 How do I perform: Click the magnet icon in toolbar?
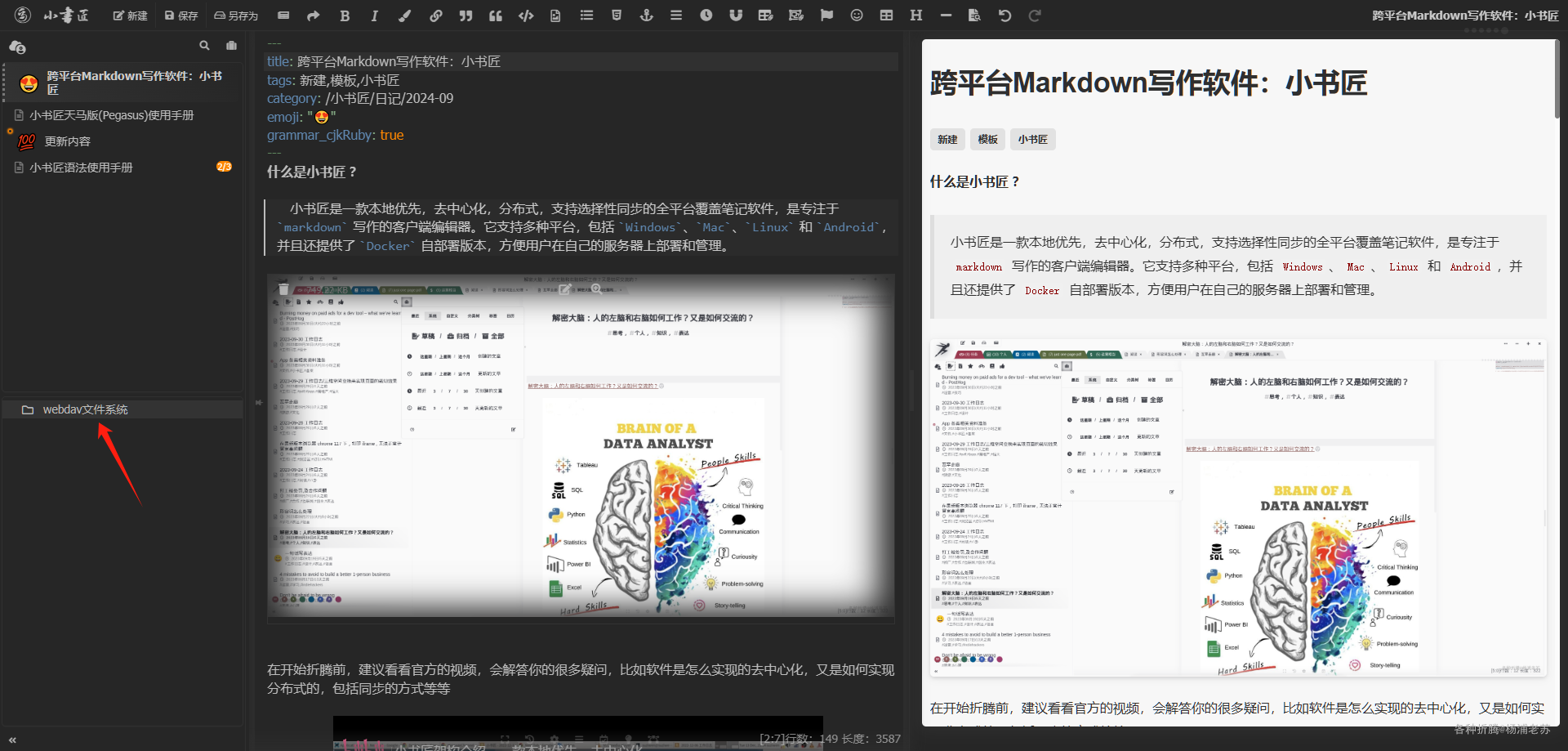[x=736, y=16]
